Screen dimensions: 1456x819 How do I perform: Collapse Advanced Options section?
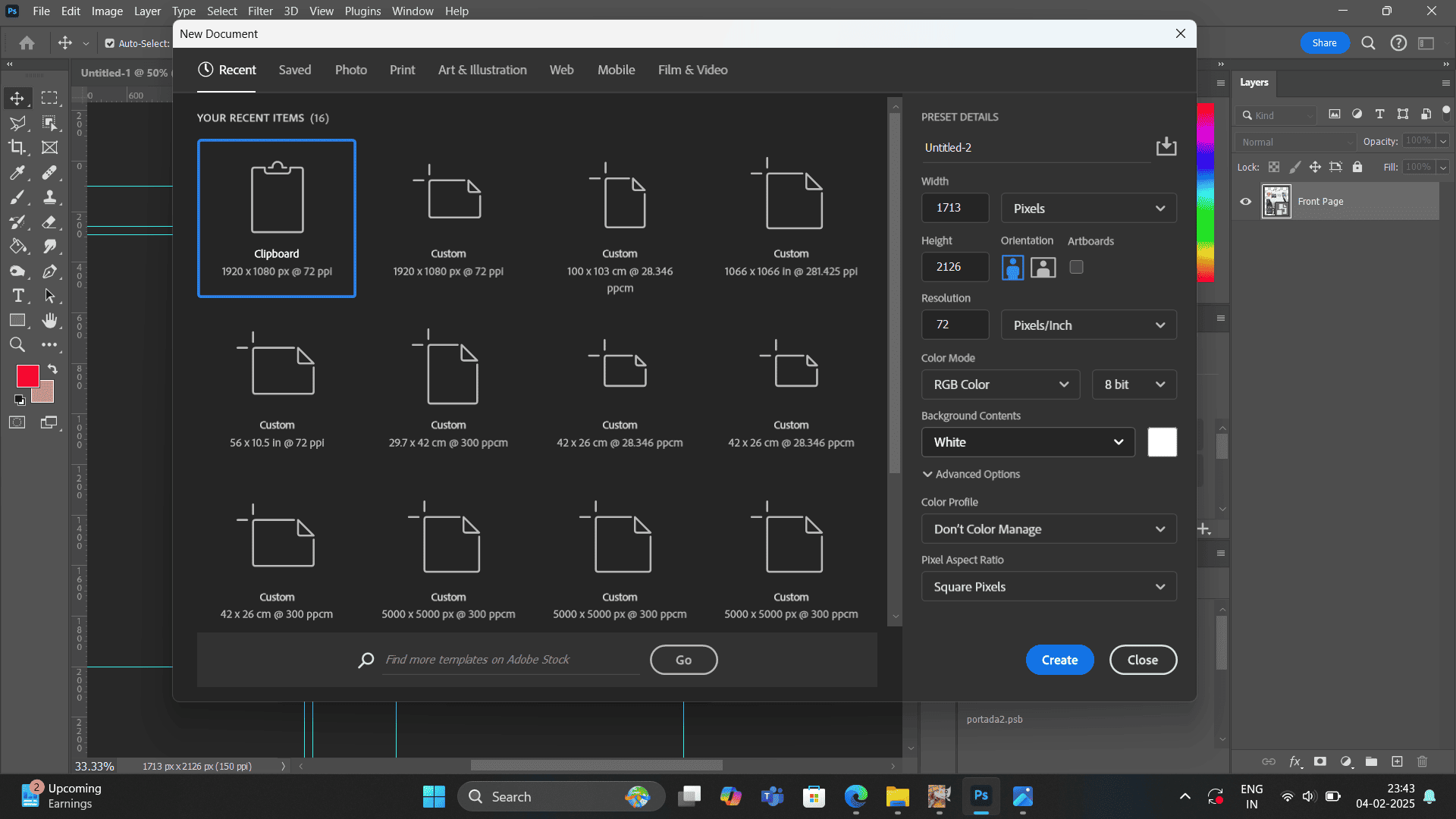tap(971, 474)
